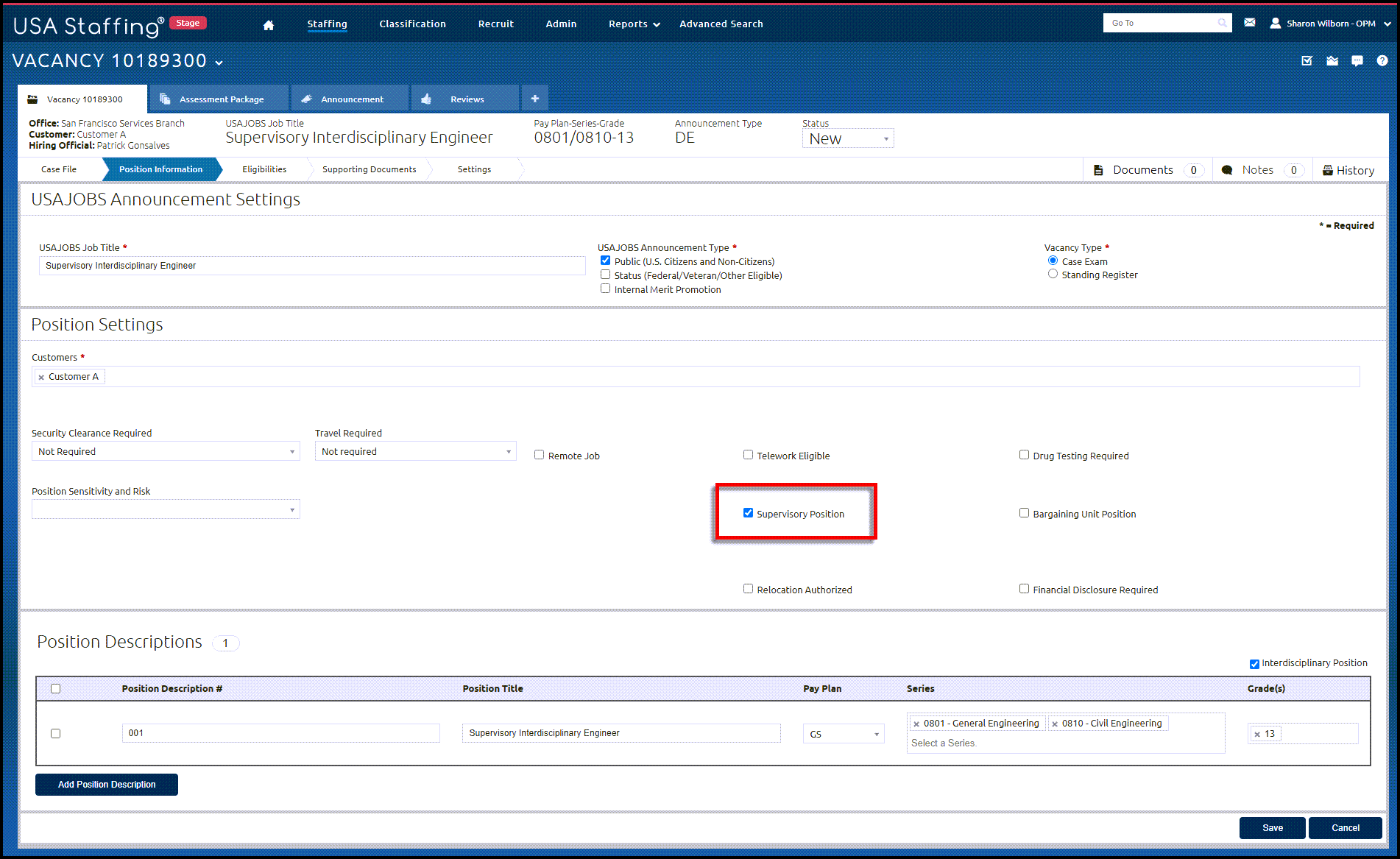The width and height of the screenshot is (1400, 859).
Task: Enable the Telework Eligible checkbox
Action: click(748, 455)
